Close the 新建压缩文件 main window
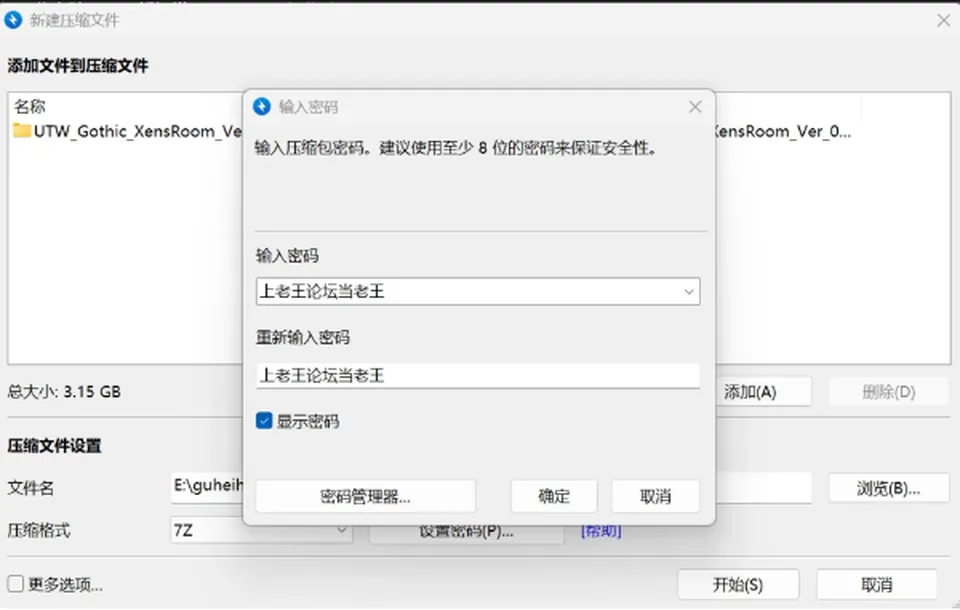The width and height of the screenshot is (960, 610). (x=943, y=20)
